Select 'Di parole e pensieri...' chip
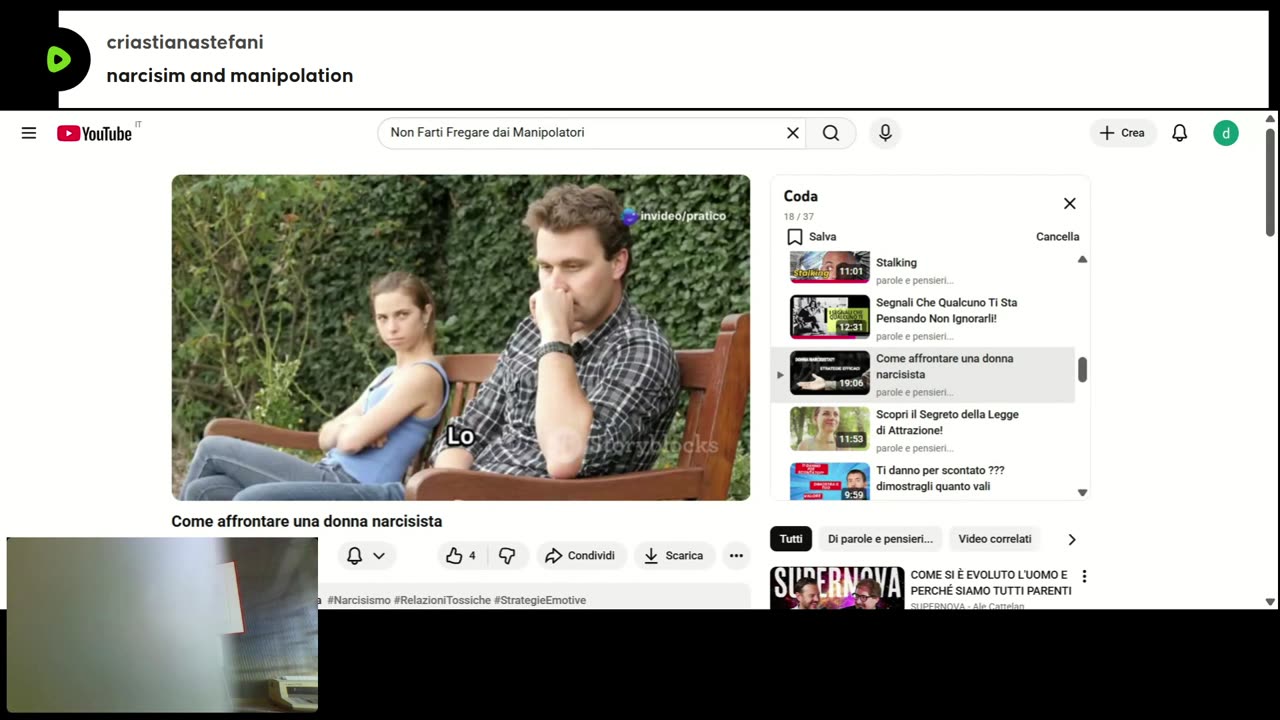Screen dimensions: 1280x720 880,539
